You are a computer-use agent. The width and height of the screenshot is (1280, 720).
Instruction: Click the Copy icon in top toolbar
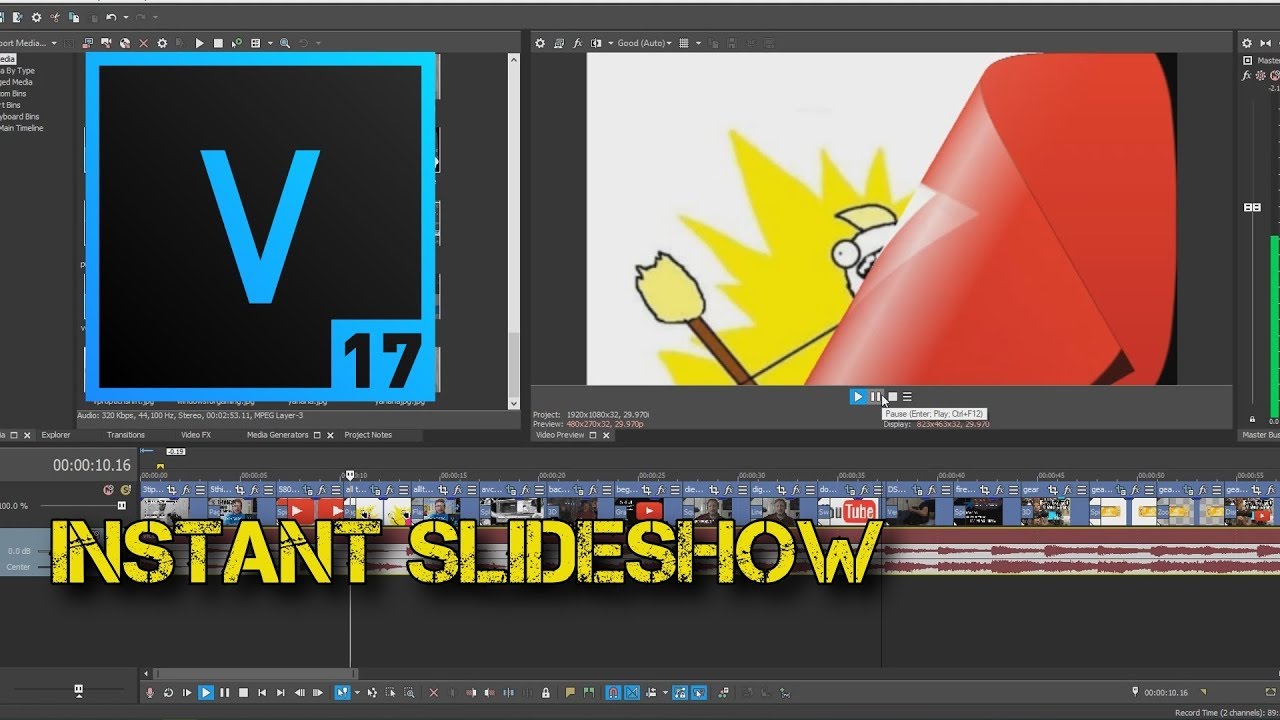coord(74,17)
